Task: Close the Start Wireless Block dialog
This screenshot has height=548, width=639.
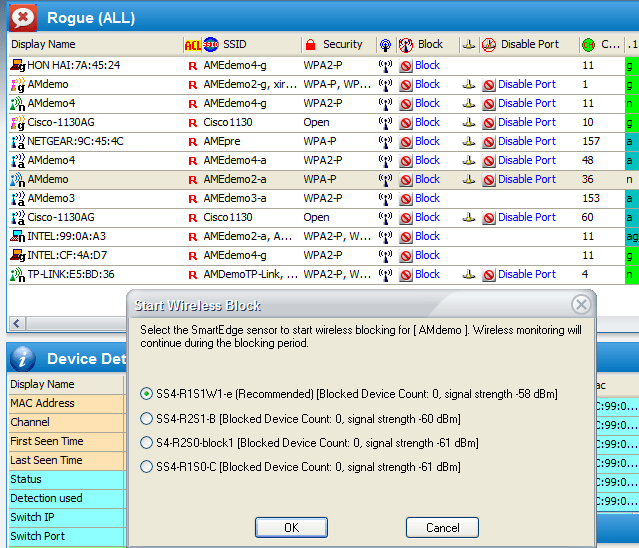Action: 581,304
